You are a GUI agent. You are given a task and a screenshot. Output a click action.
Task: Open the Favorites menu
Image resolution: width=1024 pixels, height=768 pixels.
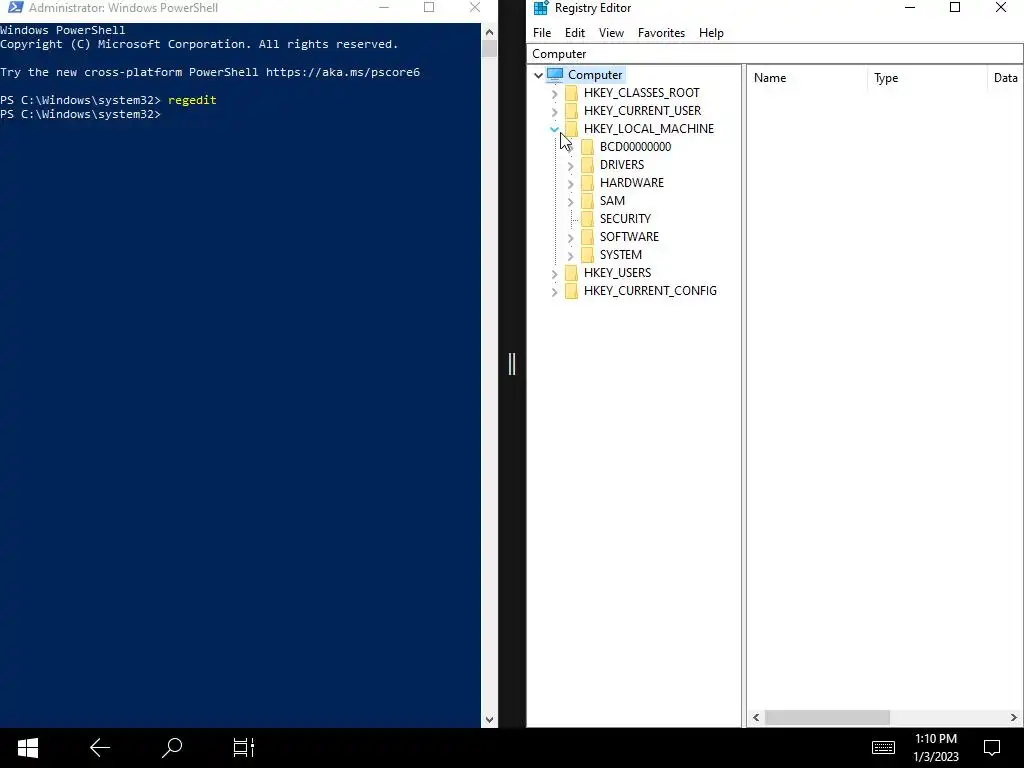[661, 33]
